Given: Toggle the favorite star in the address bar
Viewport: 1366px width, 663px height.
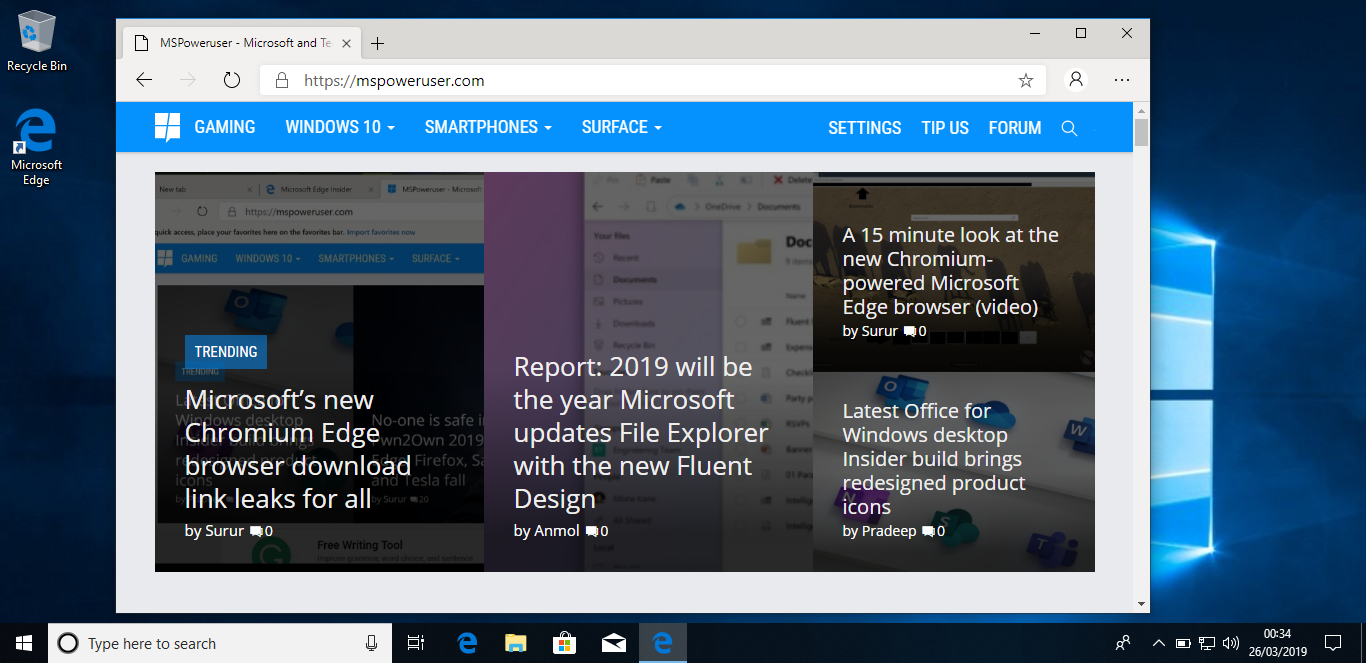Looking at the screenshot, I should 1025,79.
